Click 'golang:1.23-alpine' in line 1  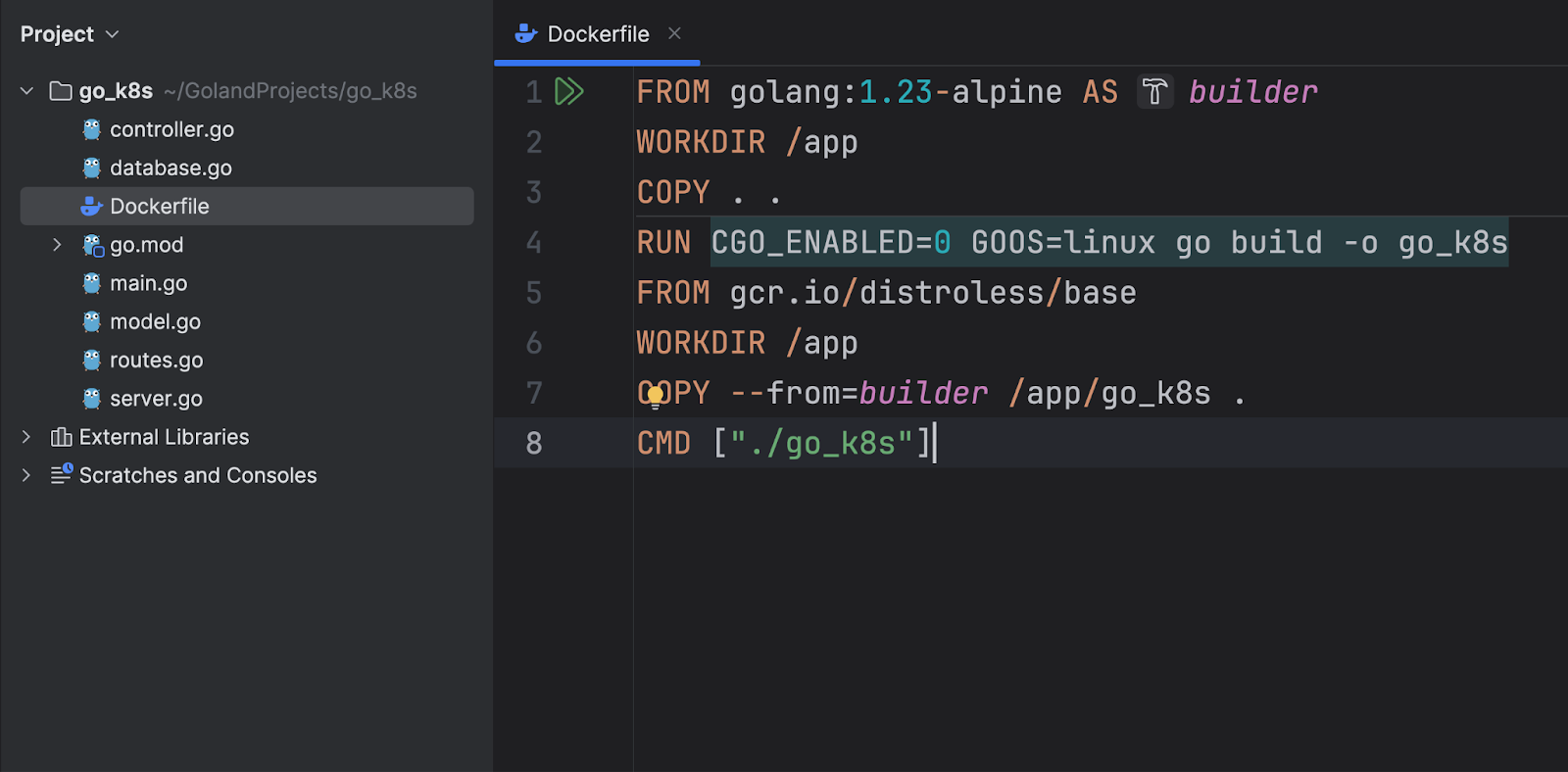pos(896,92)
